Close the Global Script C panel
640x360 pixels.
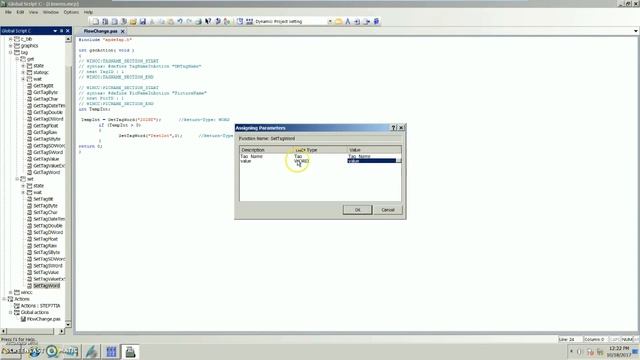point(68,31)
